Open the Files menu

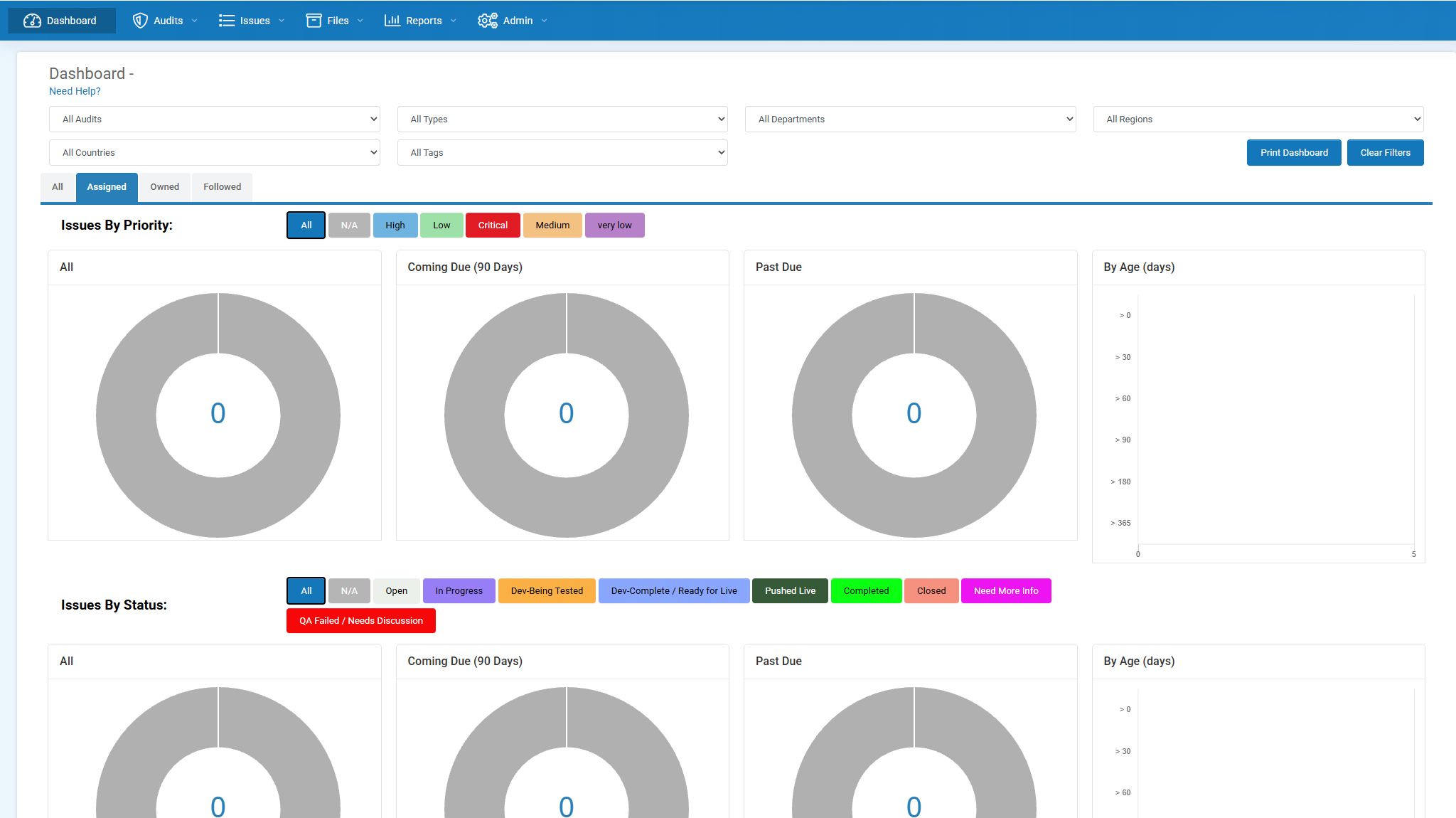[335, 21]
